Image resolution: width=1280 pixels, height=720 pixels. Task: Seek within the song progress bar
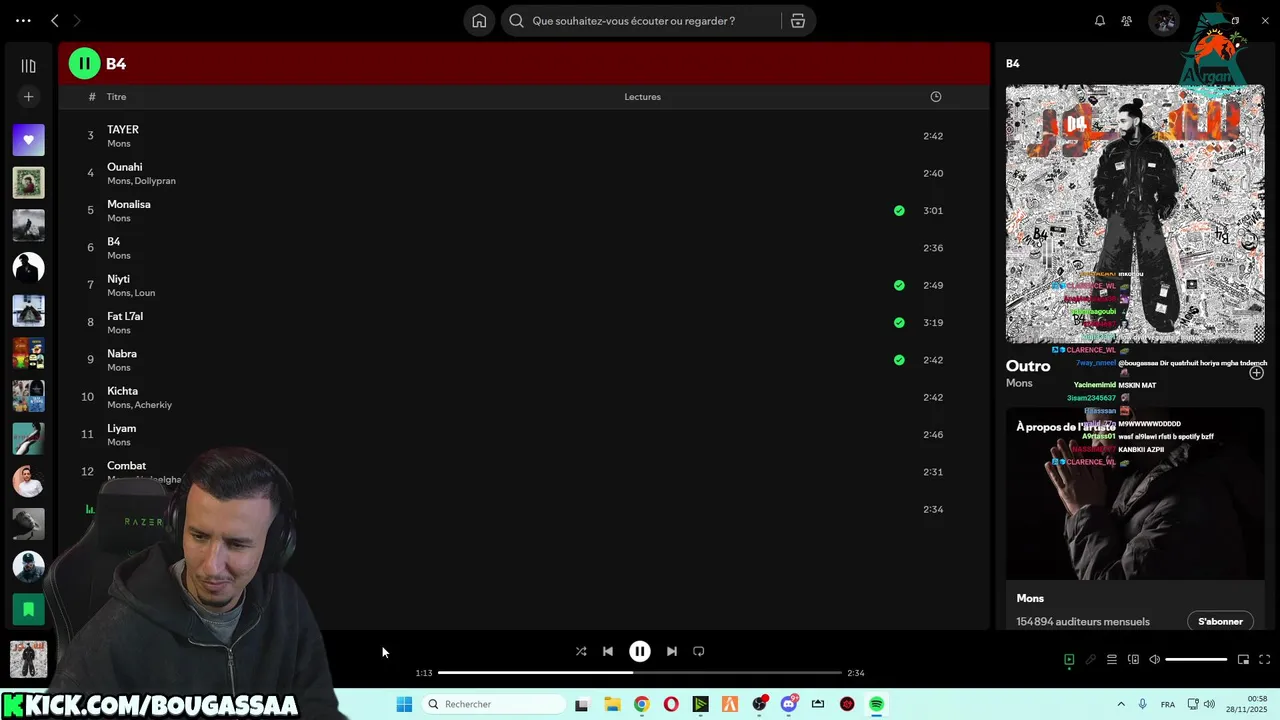(640, 673)
